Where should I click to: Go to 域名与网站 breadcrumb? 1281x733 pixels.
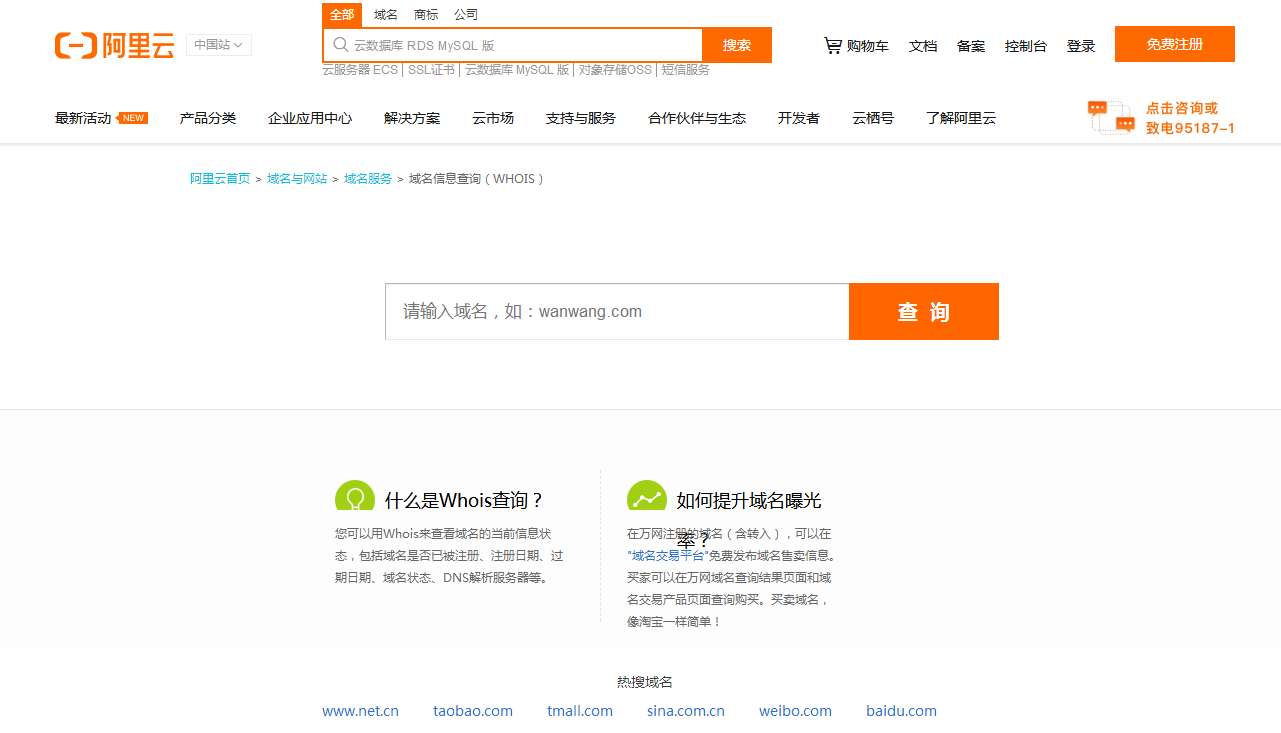pos(297,179)
